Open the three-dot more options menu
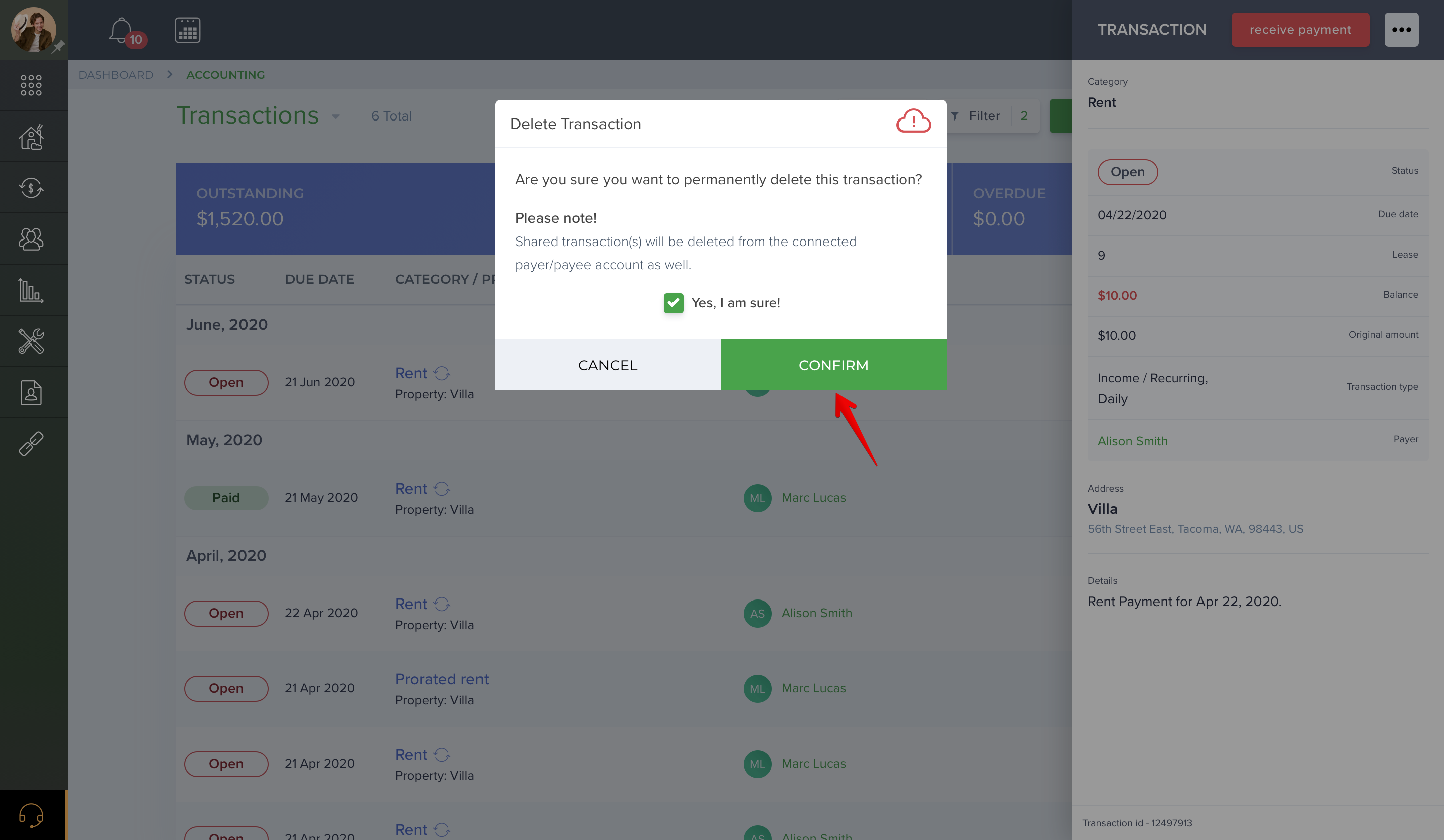Viewport: 1444px width, 840px height. coord(1401,30)
